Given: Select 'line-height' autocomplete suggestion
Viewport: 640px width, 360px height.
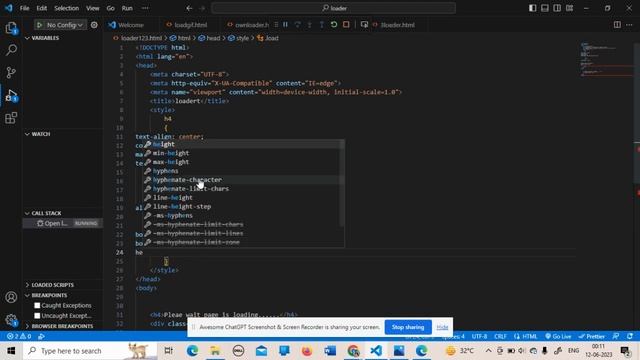Looking at the screenshot, I should point(243,198).
